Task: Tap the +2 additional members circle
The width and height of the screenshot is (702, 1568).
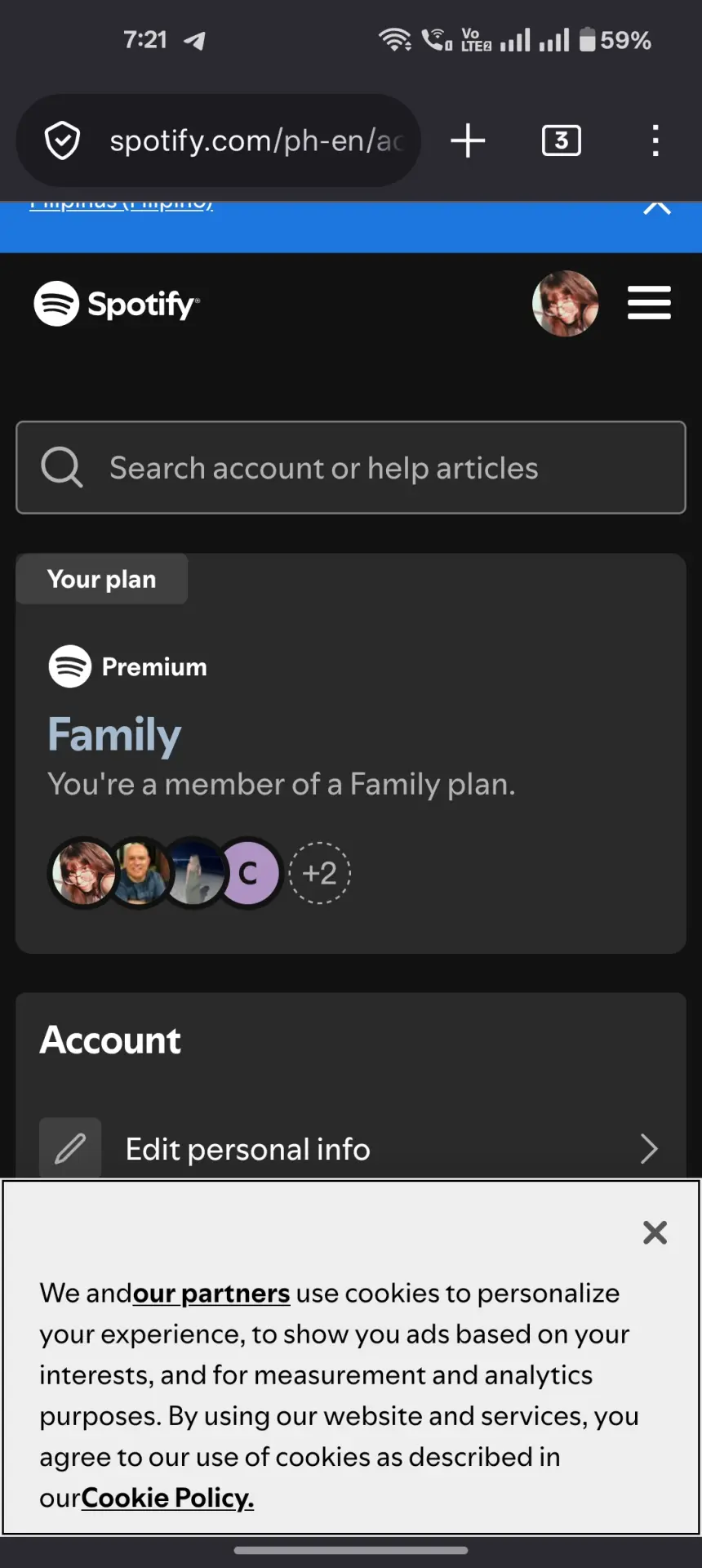Action: pyautogui.click(x=320, y=873)
